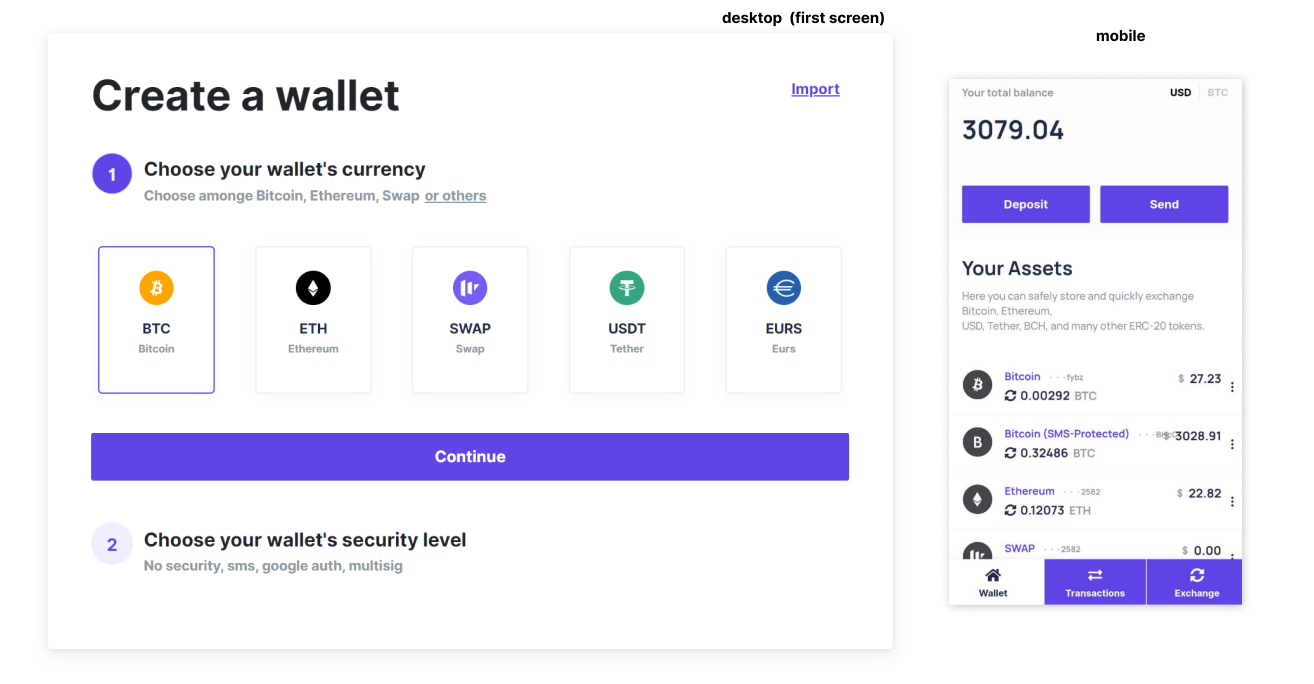
Task: Switch to the Exchange tab
Action: coord(1196,582)
